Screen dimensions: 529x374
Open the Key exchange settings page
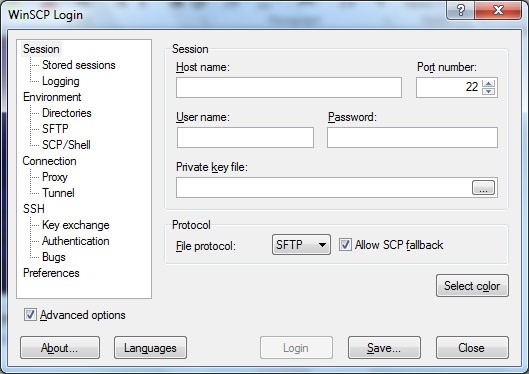pos(76,225)
